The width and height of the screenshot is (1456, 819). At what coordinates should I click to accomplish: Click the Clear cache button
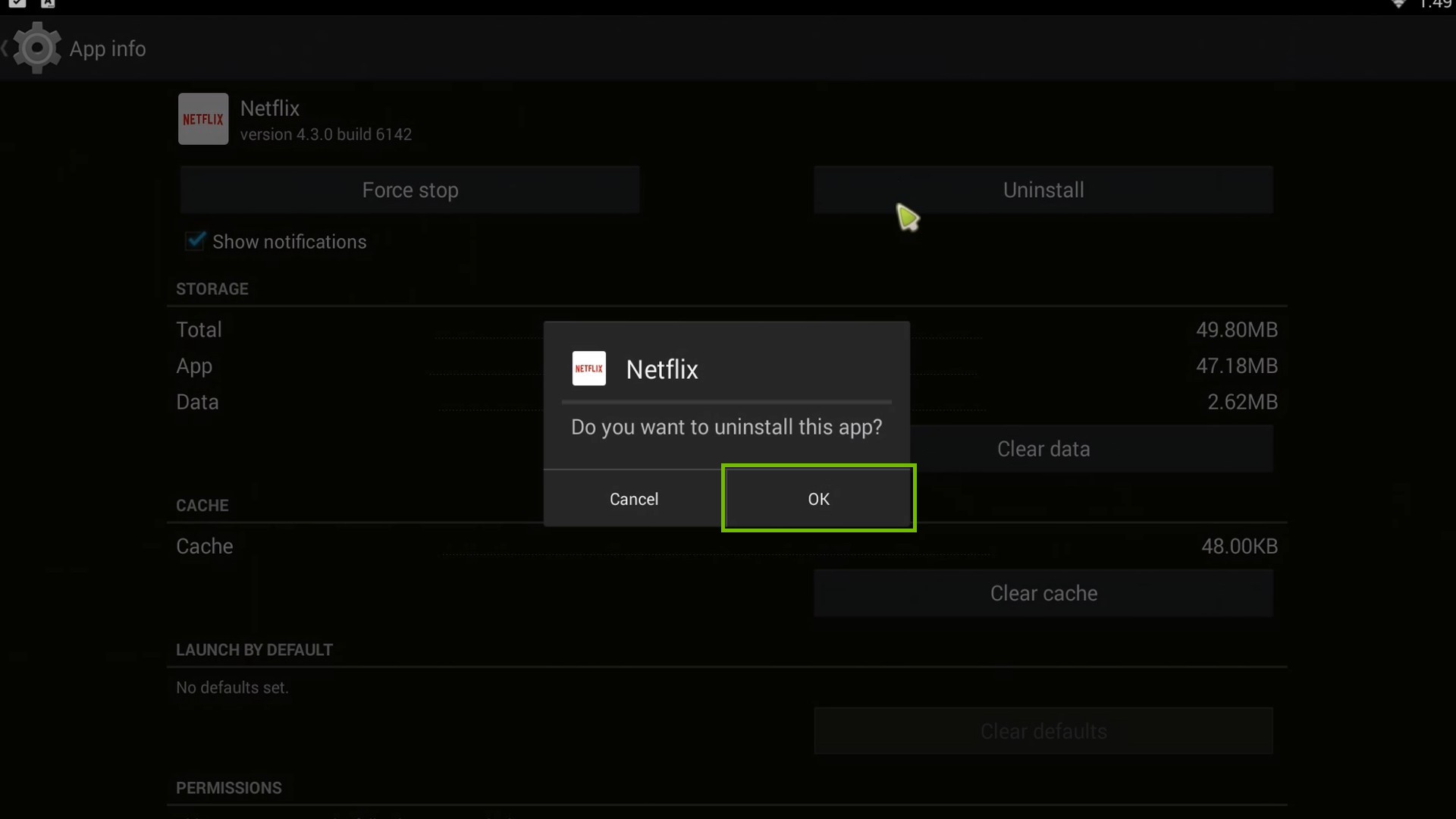(1043, 593)
